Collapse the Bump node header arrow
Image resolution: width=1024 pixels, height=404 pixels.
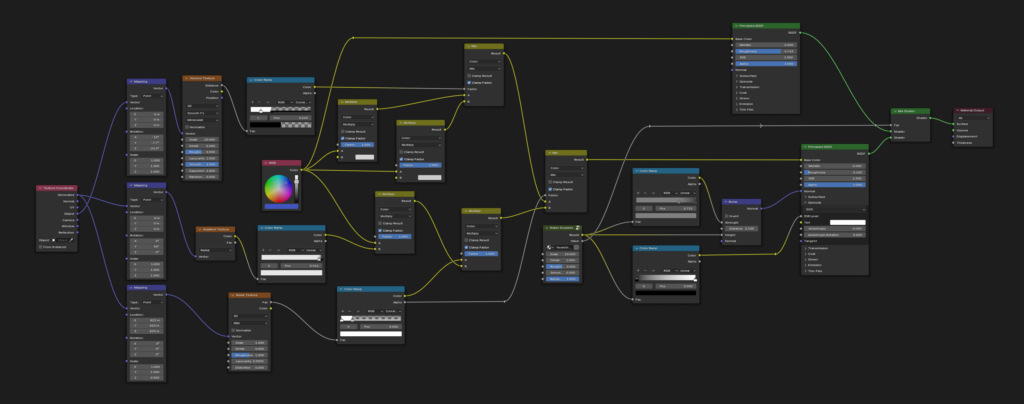point(724,200)
